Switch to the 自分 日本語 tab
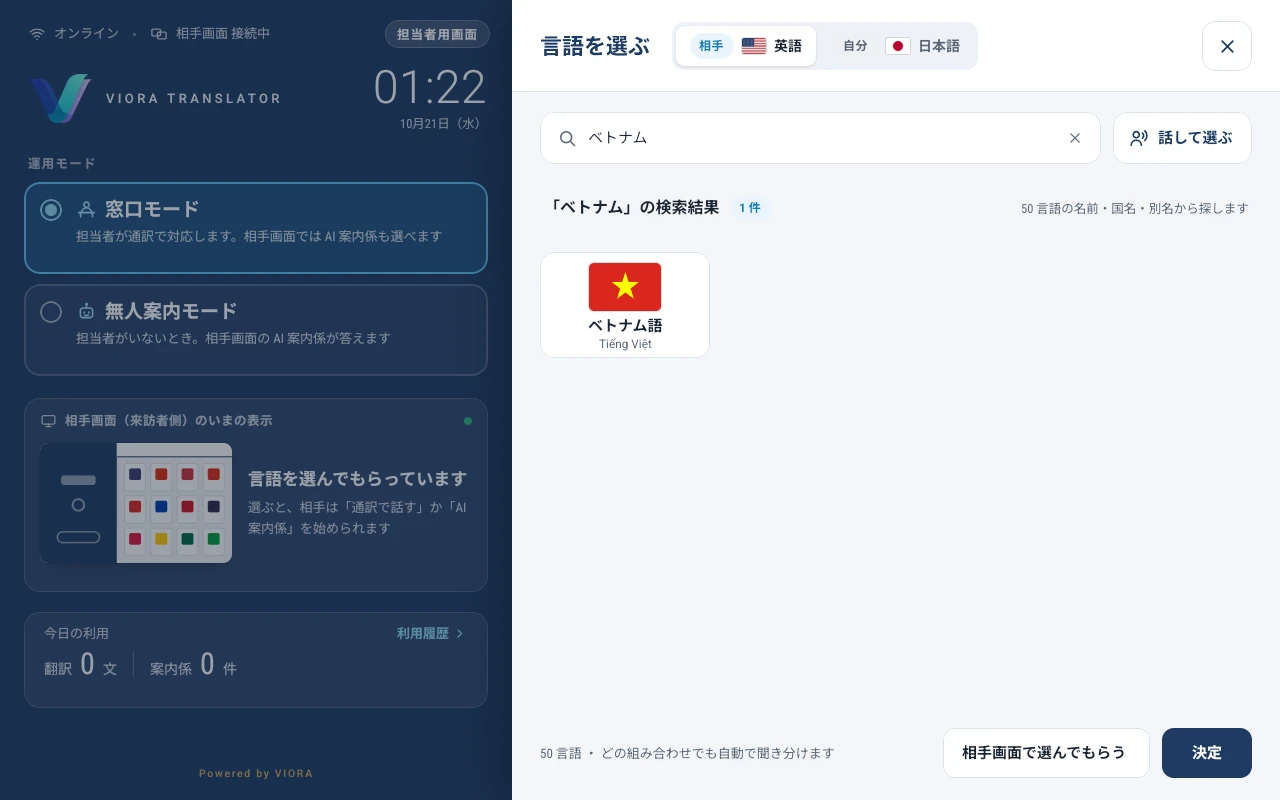The image size is (1280, 800). [900, 46]
